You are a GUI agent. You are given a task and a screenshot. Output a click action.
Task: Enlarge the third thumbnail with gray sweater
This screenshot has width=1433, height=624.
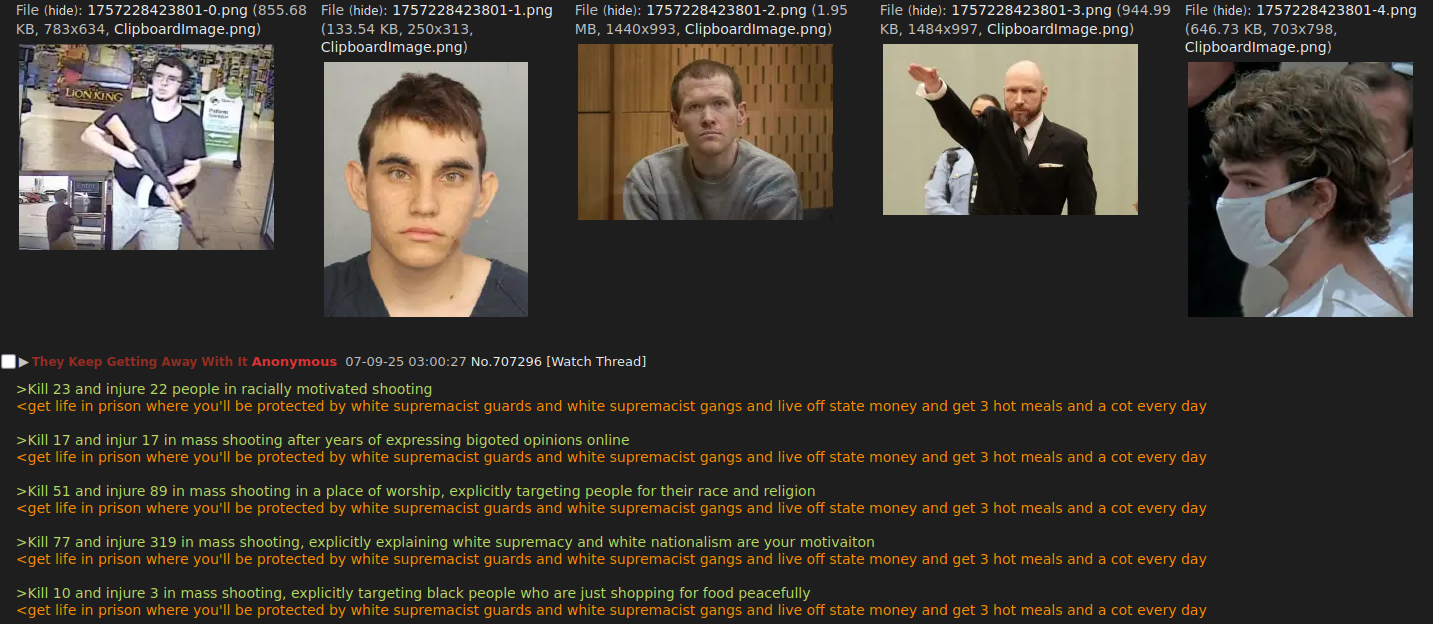click(x=705, y=131)
